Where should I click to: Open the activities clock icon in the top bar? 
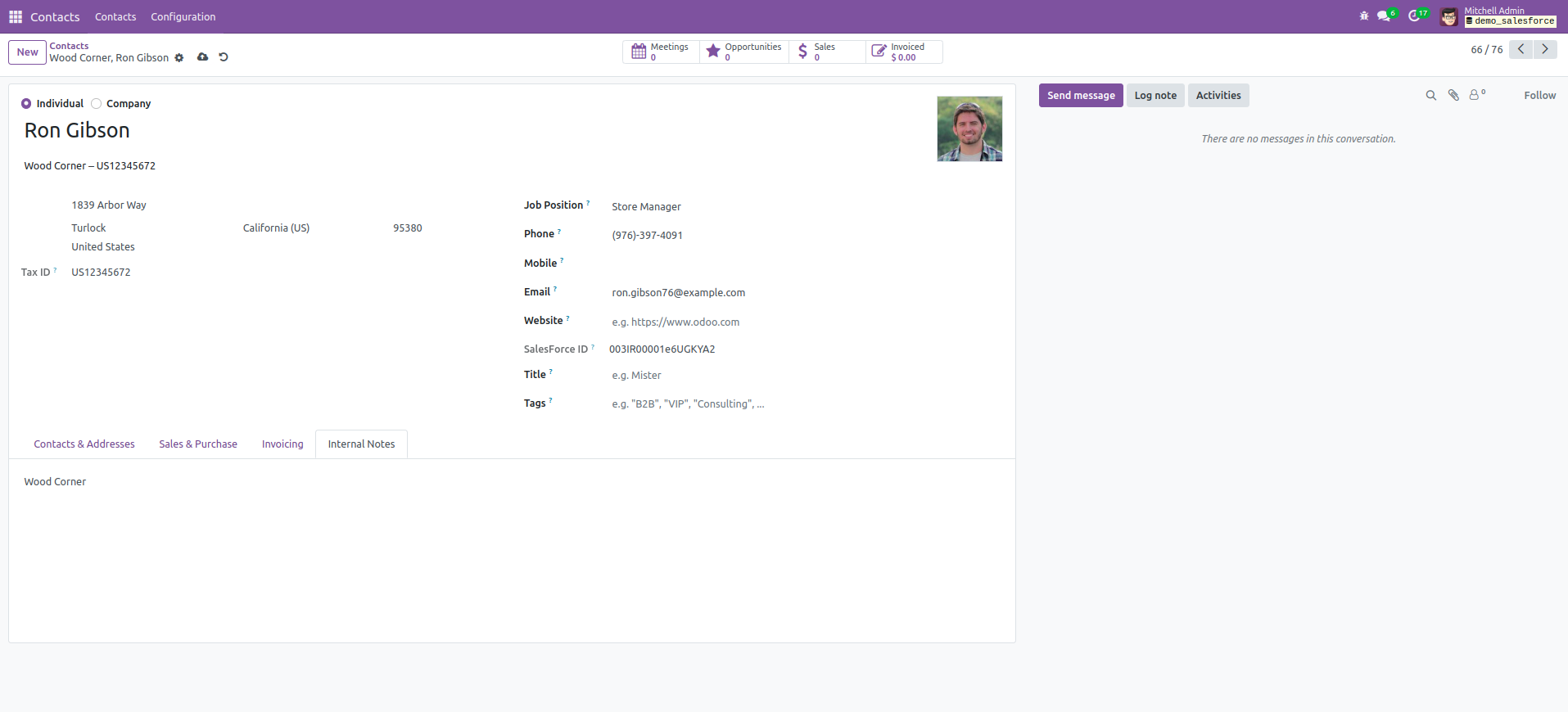click(x=1414, y=16)
